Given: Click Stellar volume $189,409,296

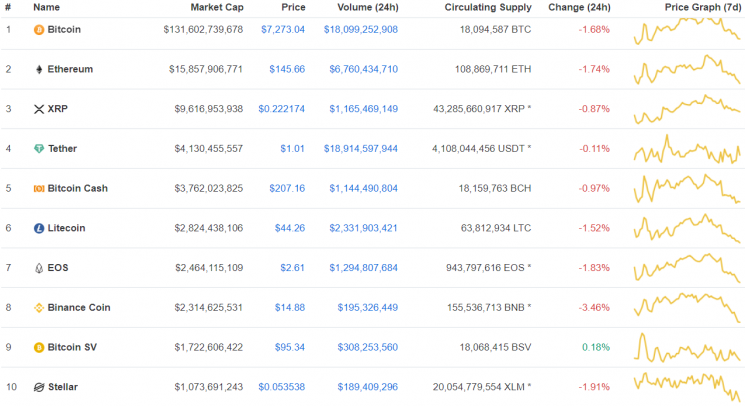Looking at the screenshot, I should pyautogui.click(x=368, y=387).
